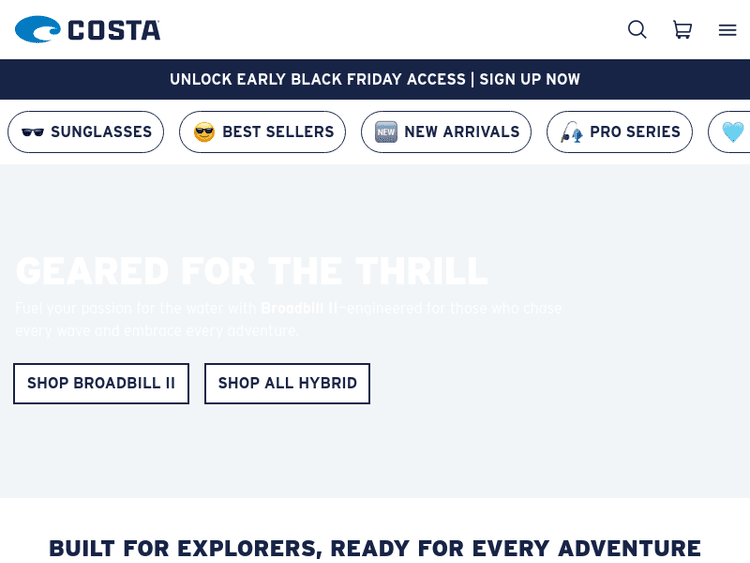
Task: Click the smiling sunglasses face emoji
Action: point(204,132)
